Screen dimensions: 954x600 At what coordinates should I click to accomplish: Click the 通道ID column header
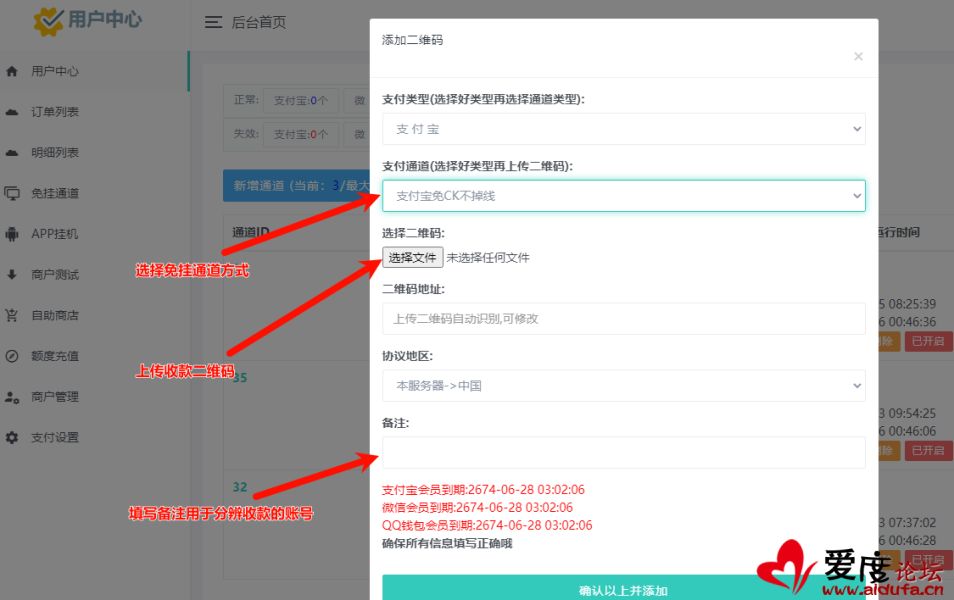251,232
